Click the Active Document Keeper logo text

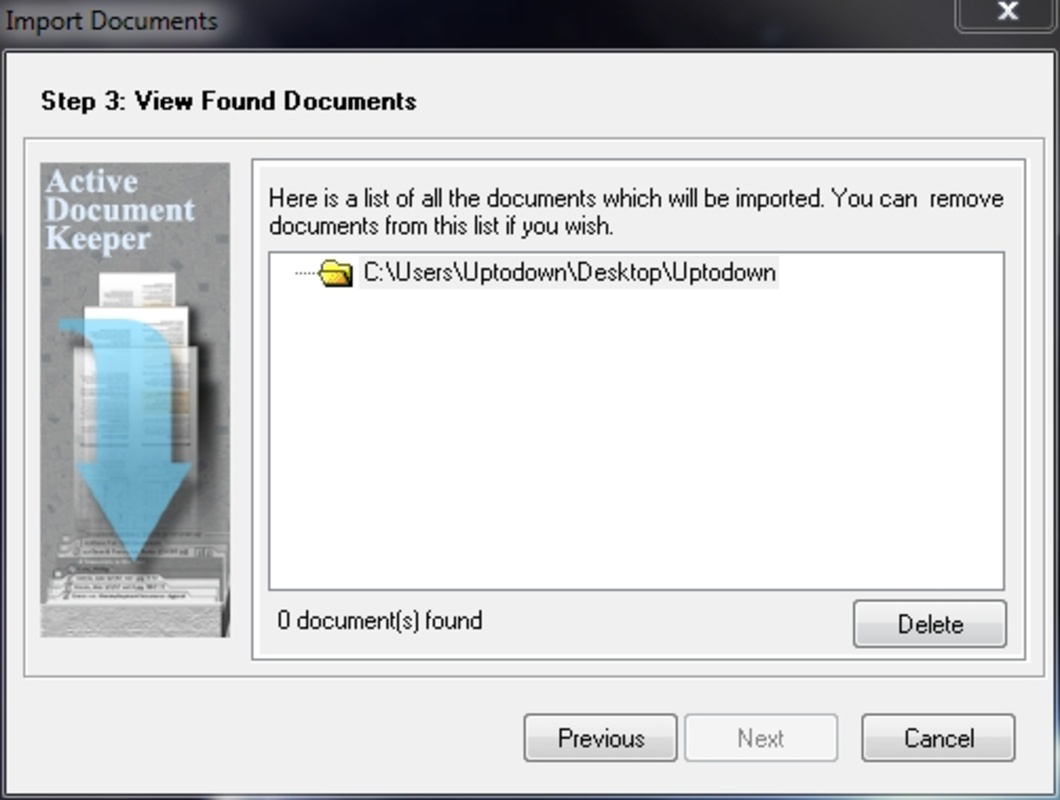point(120,210)
